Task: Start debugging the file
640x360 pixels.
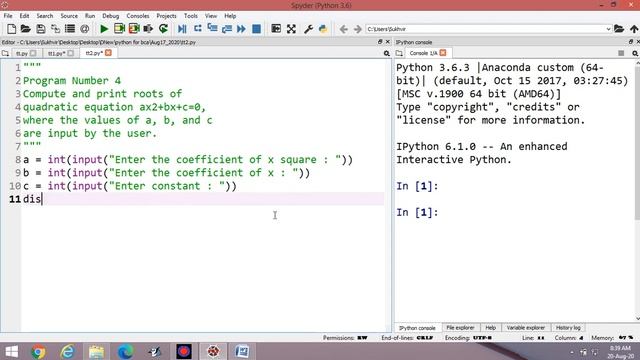Action: click(x=182, y=29)
